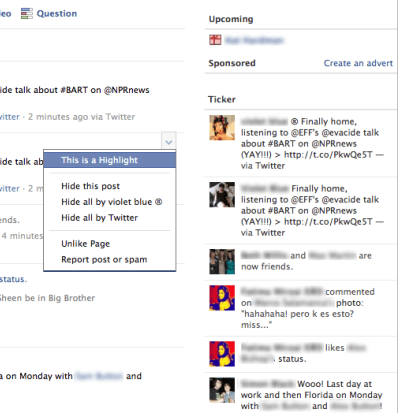Select Hide all by violet blue
This screenshot has width=398, height=413.
coord(112,202)
